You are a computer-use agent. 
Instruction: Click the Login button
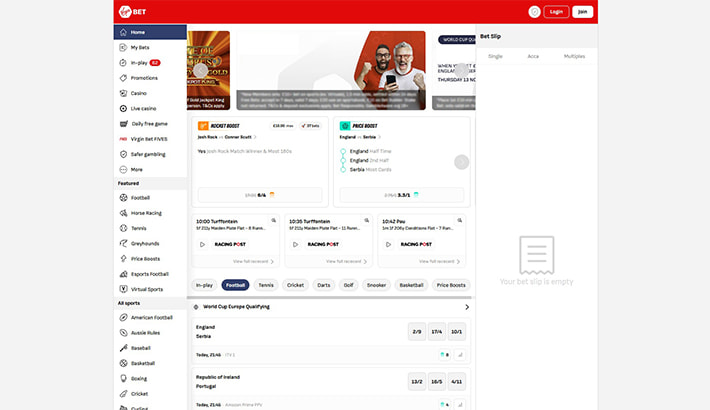tap(556, 12)
